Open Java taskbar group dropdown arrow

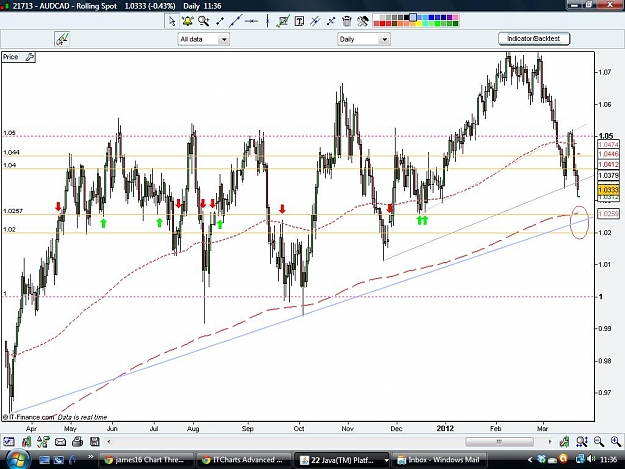(x=386, y=460)
